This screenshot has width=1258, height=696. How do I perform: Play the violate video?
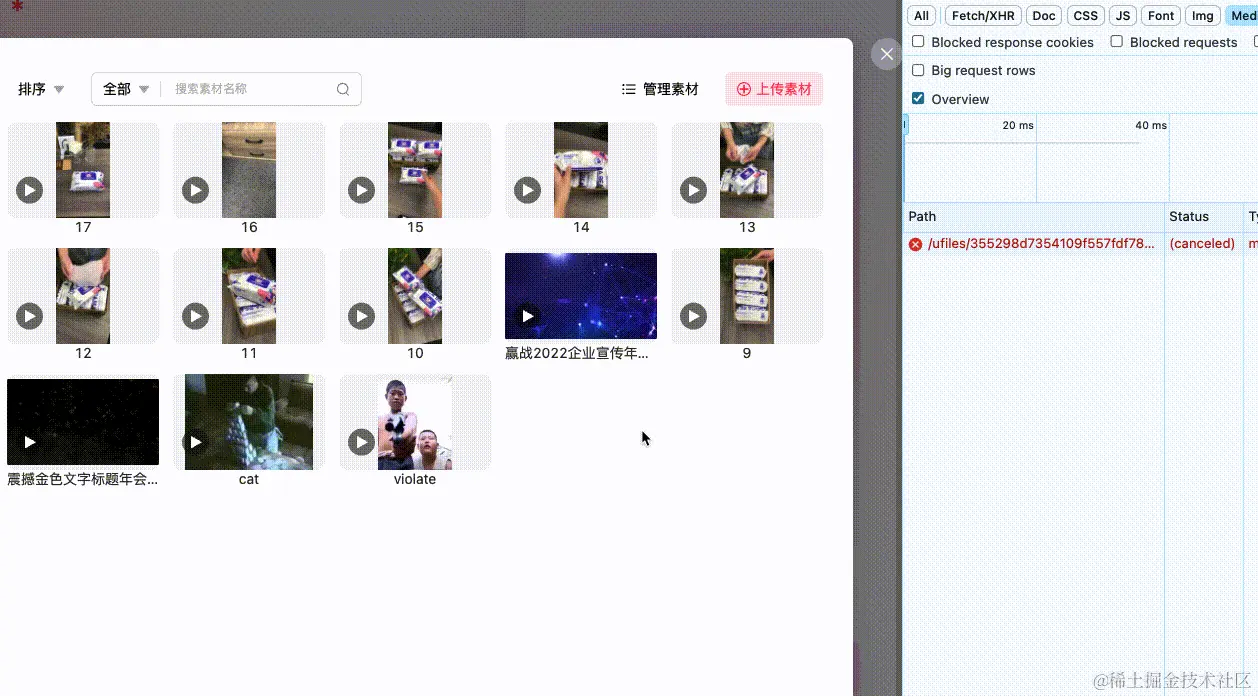point(362,442)
